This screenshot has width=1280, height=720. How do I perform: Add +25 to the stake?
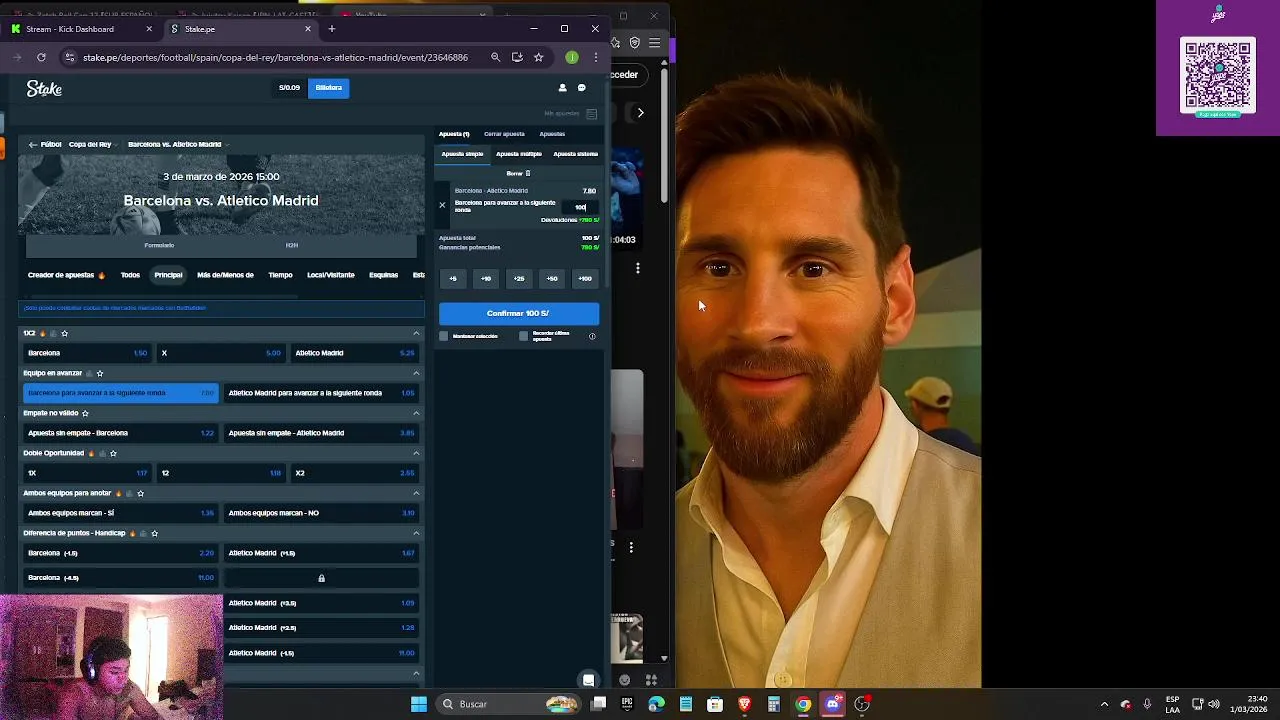click(x=519, y=279)
